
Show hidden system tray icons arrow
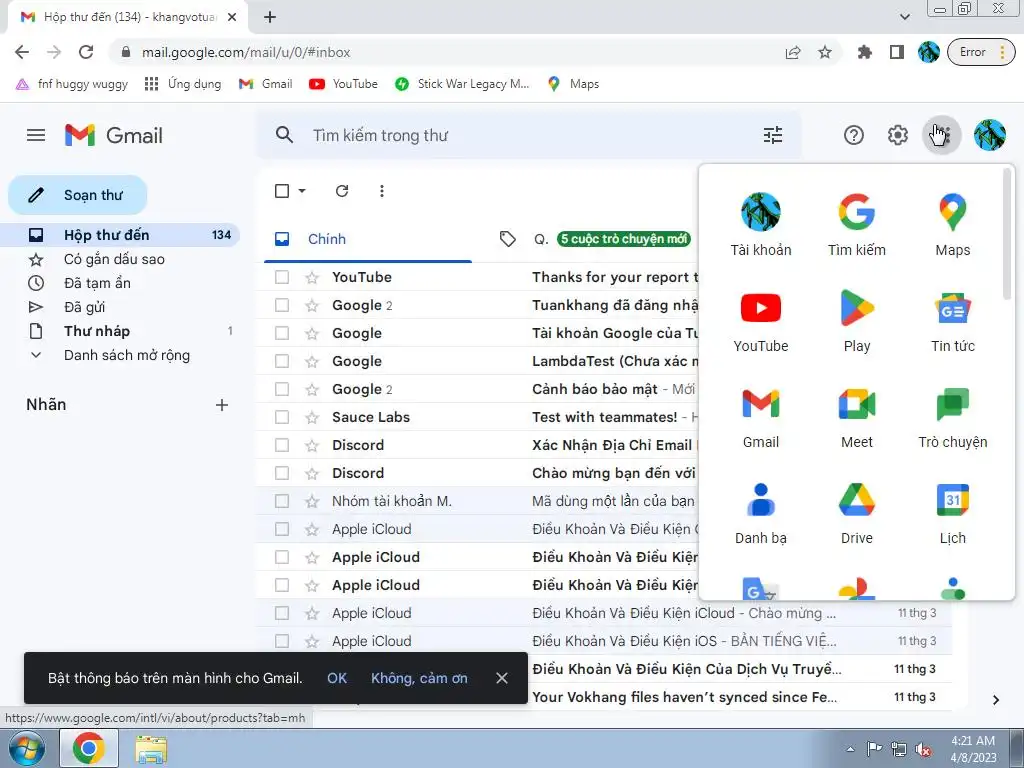pyautogui.click(x=850, y=749)
